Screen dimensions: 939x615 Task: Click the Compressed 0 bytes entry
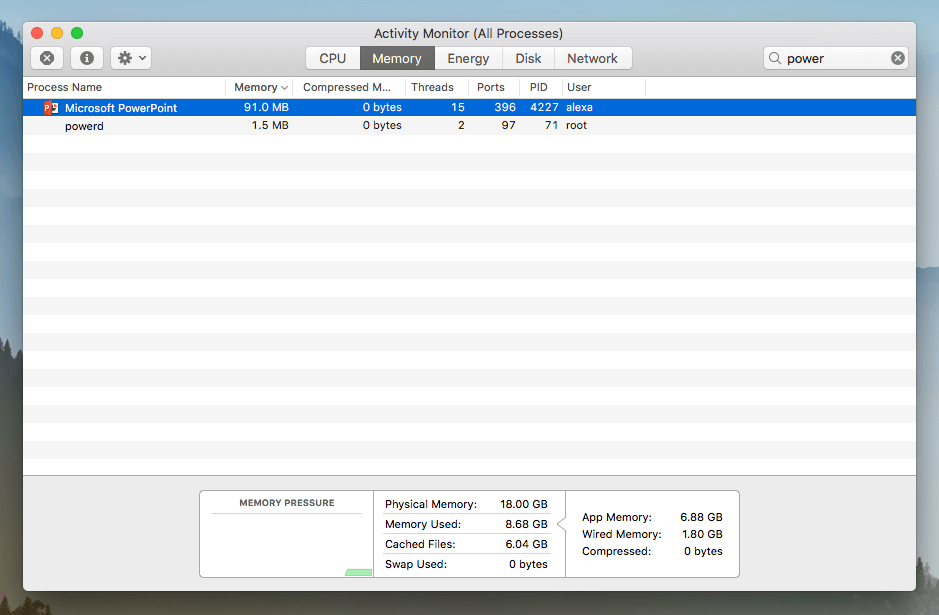pyautogui.click(x=652, y=551)
